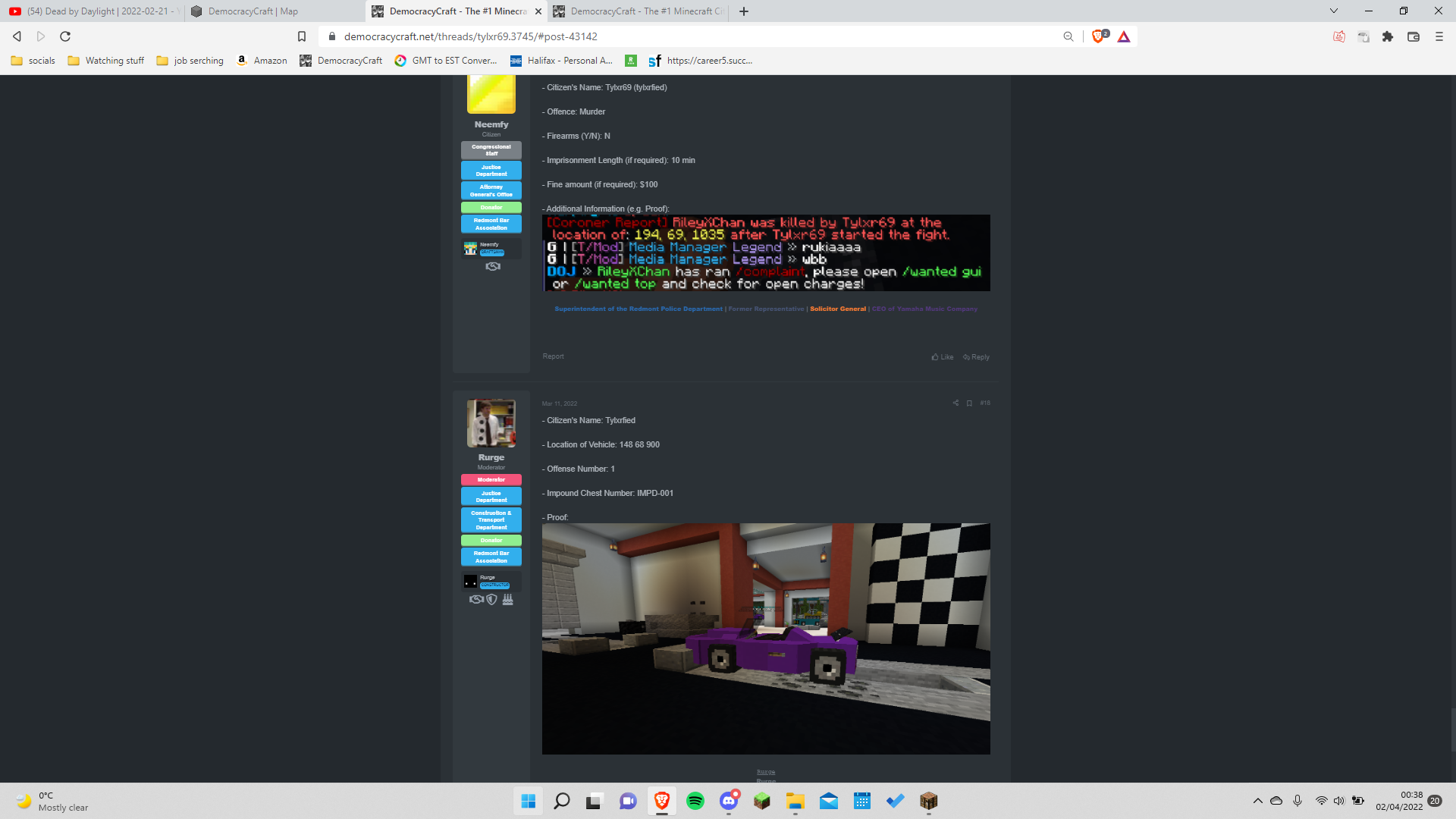Open the browser hamburger menu
The image size is (1456, 819).
point(1439,36)
